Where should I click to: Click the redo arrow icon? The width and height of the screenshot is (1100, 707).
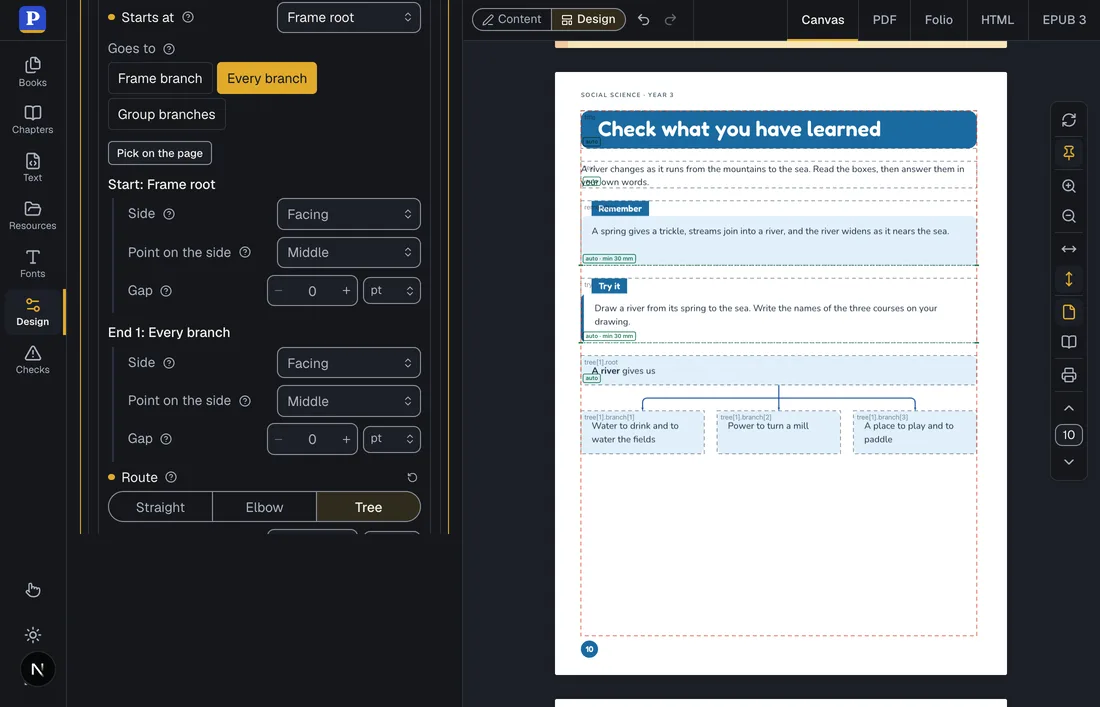[x=670, y=20]
